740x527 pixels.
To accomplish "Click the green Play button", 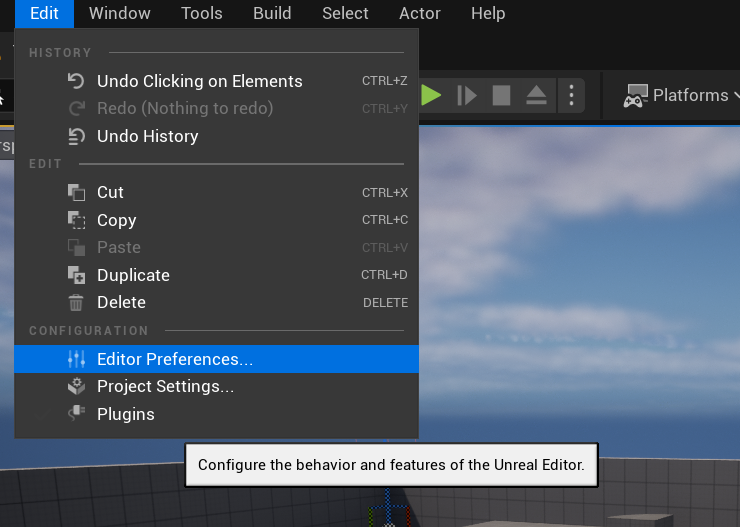I will point(432,95).
